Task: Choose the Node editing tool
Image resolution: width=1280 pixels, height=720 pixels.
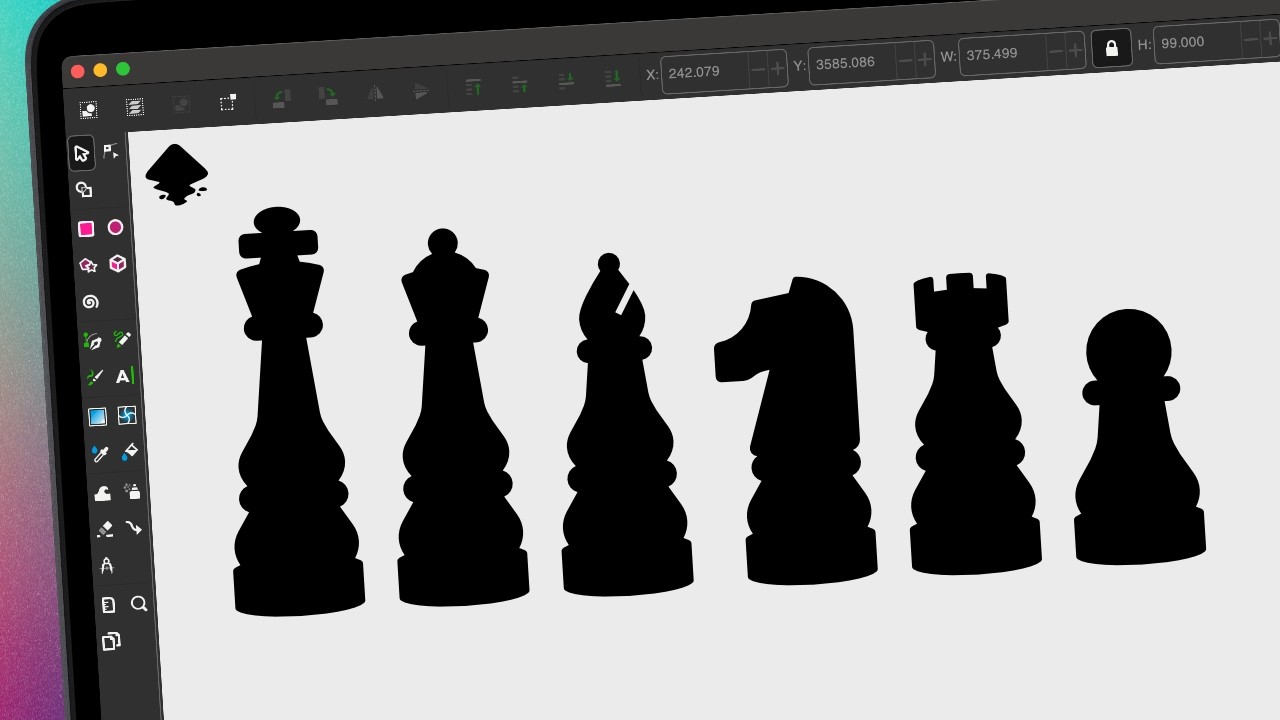Action: 111,151
